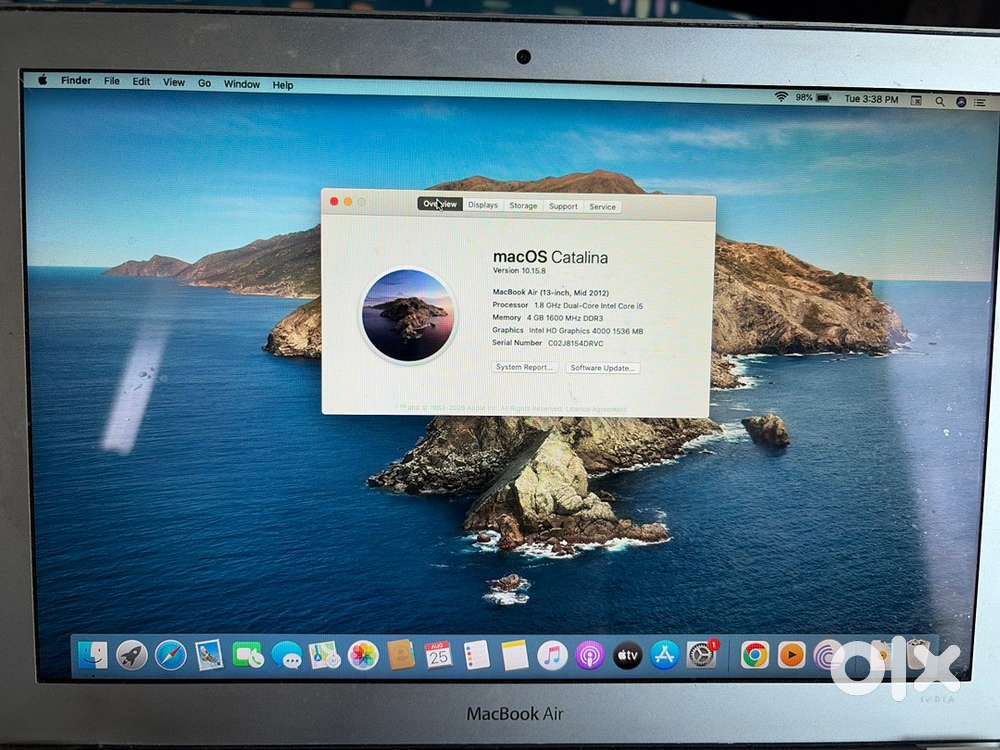The image size is (1000, 750).
Task: Click the Version 10.15.8 text
Action: (x=519, y=270)
